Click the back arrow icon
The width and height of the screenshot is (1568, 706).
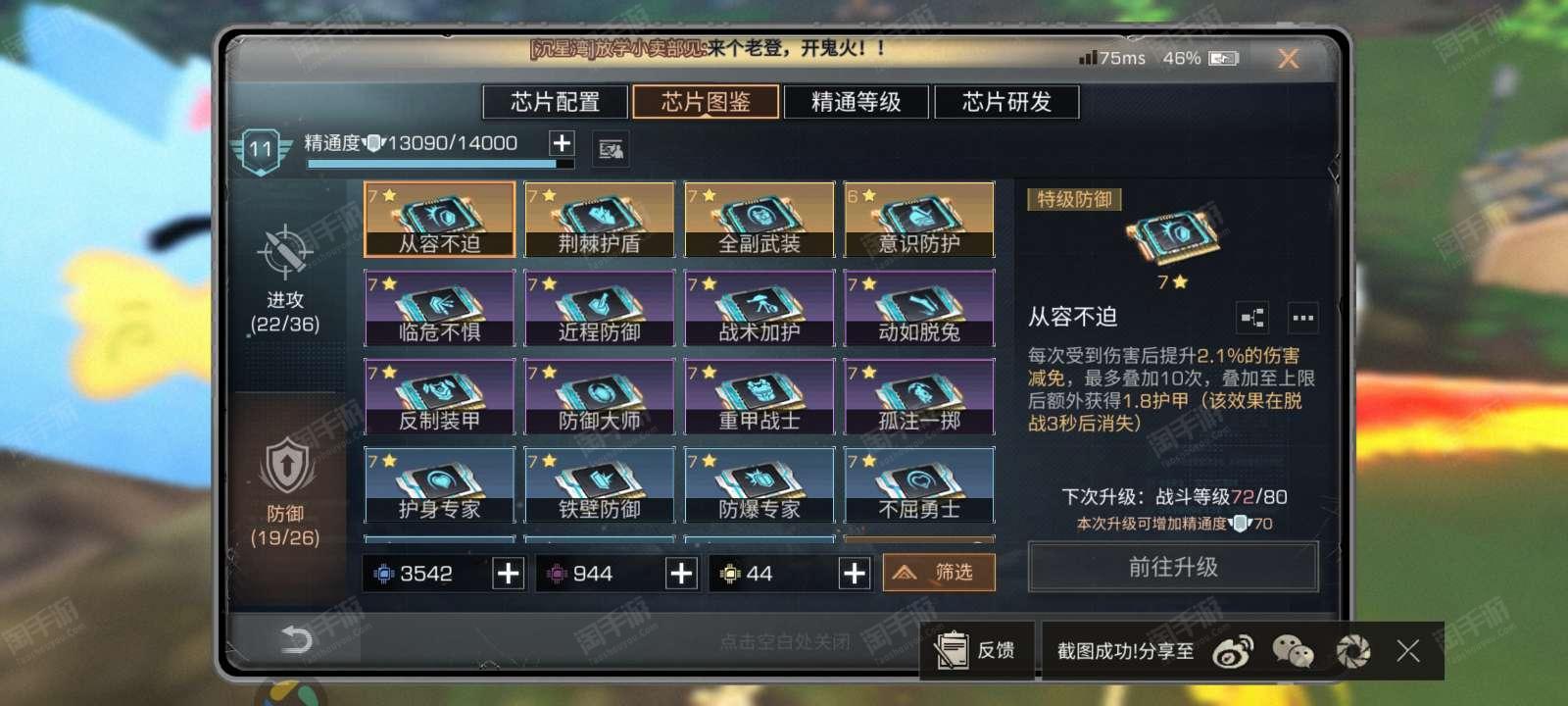pos(296,640)
